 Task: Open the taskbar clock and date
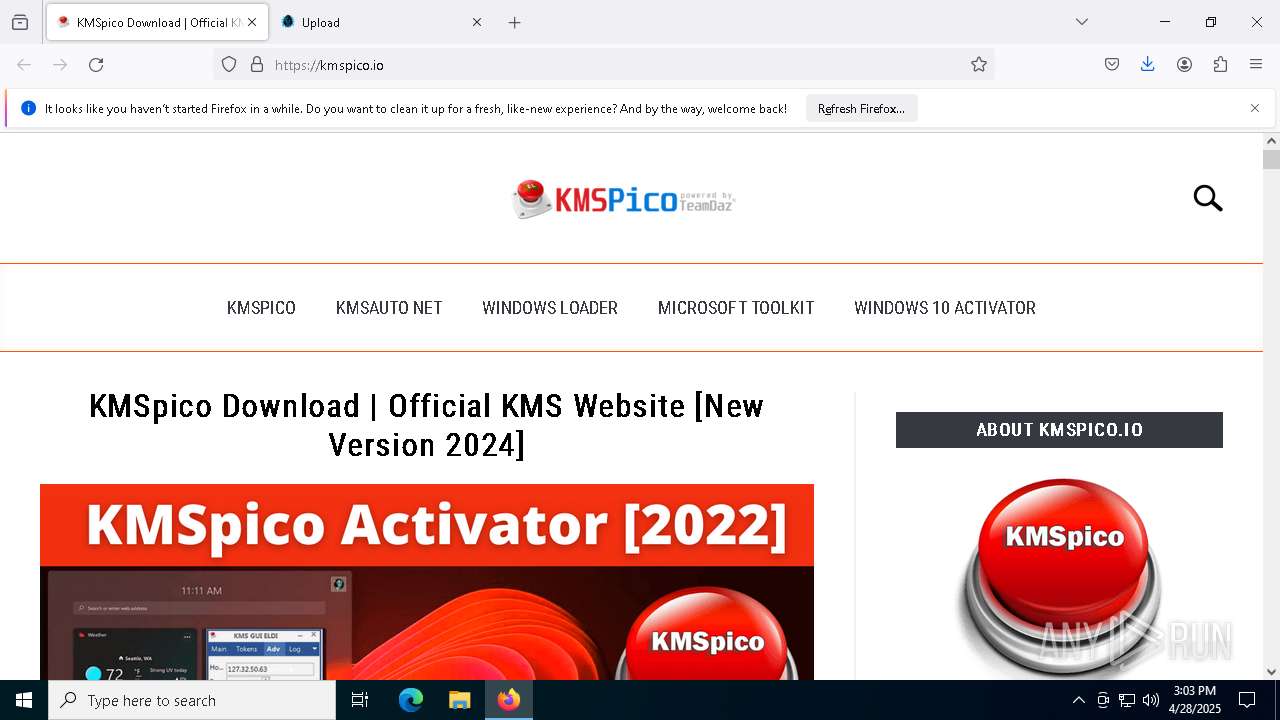pyautogui.click(x=1195, y=700)
